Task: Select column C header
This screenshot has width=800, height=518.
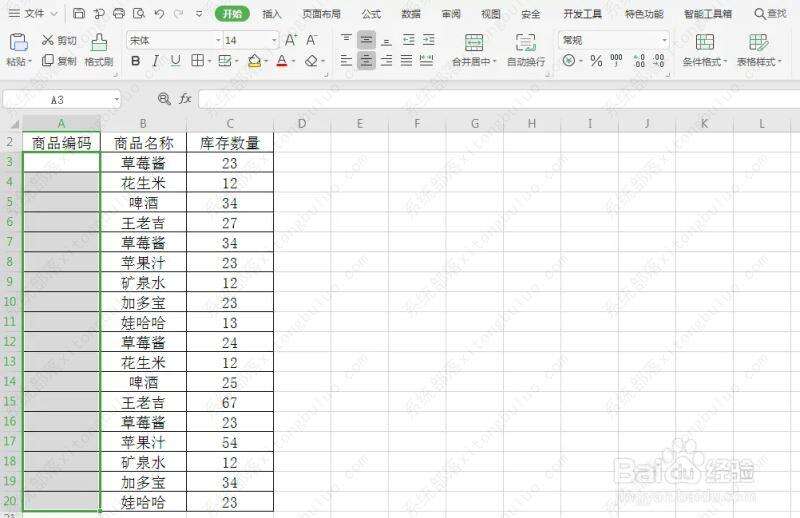Action: (x=230, y=124)
